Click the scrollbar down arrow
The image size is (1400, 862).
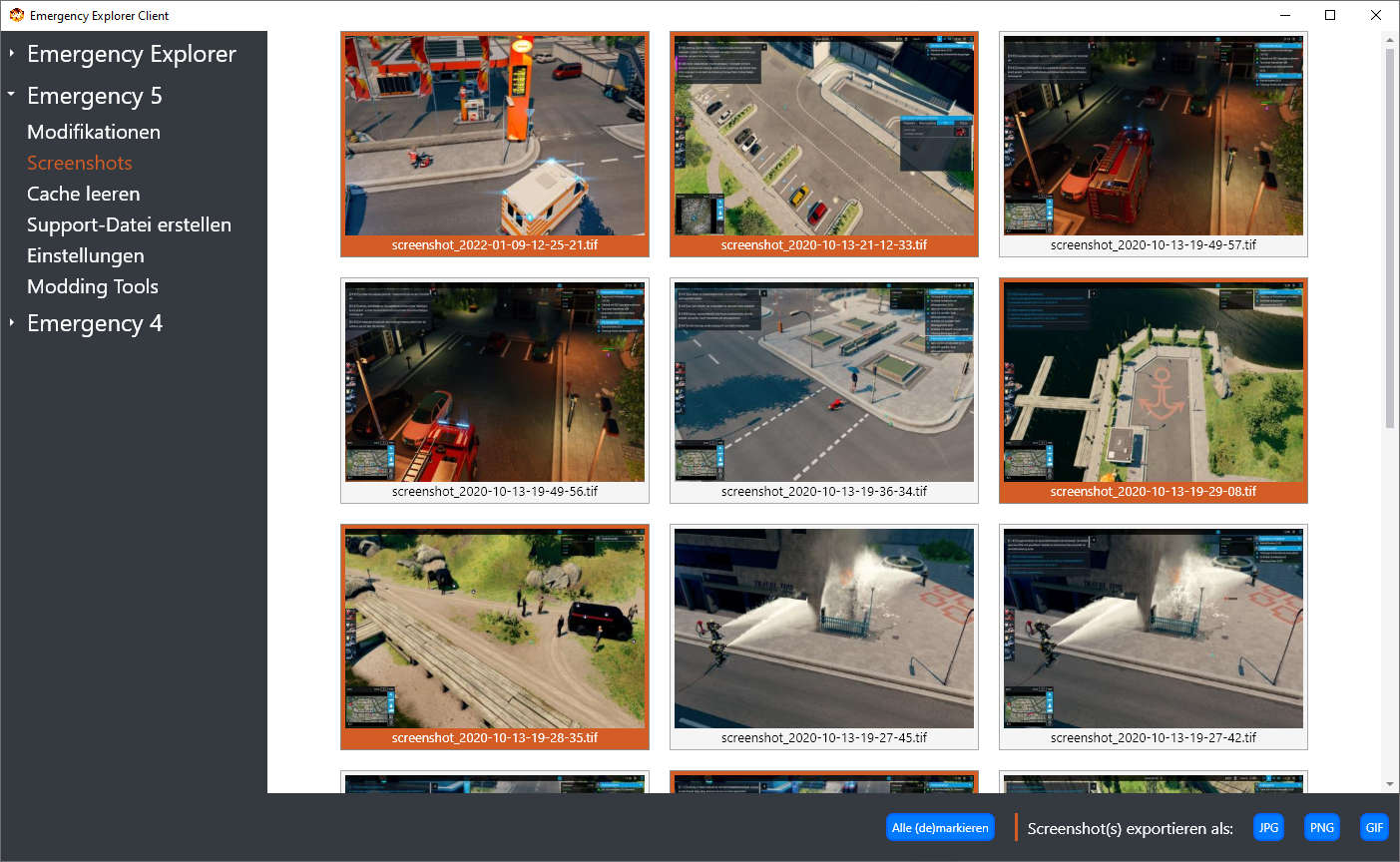[1390, 784]
